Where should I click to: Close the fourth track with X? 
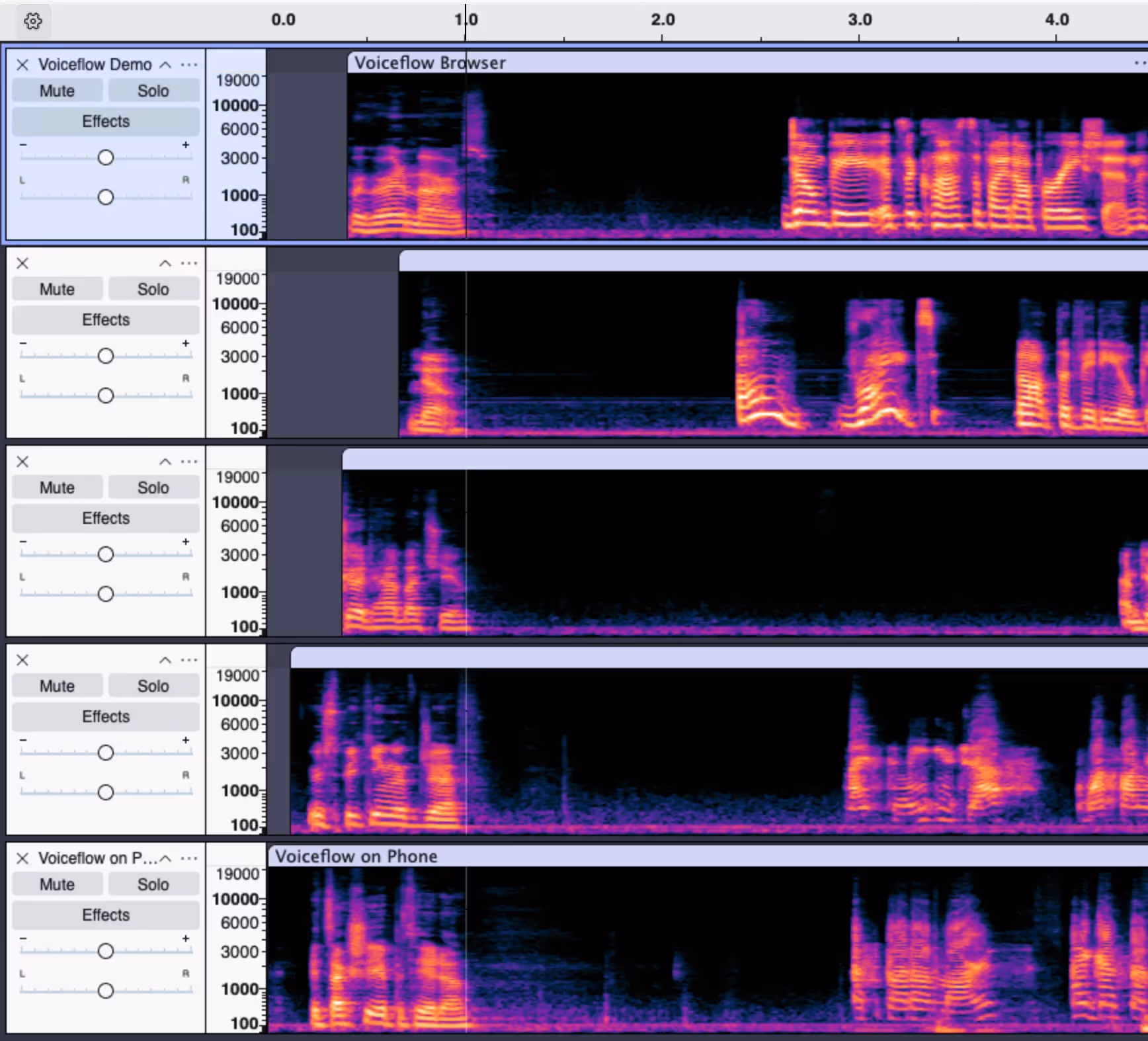(x=22, y=659)
